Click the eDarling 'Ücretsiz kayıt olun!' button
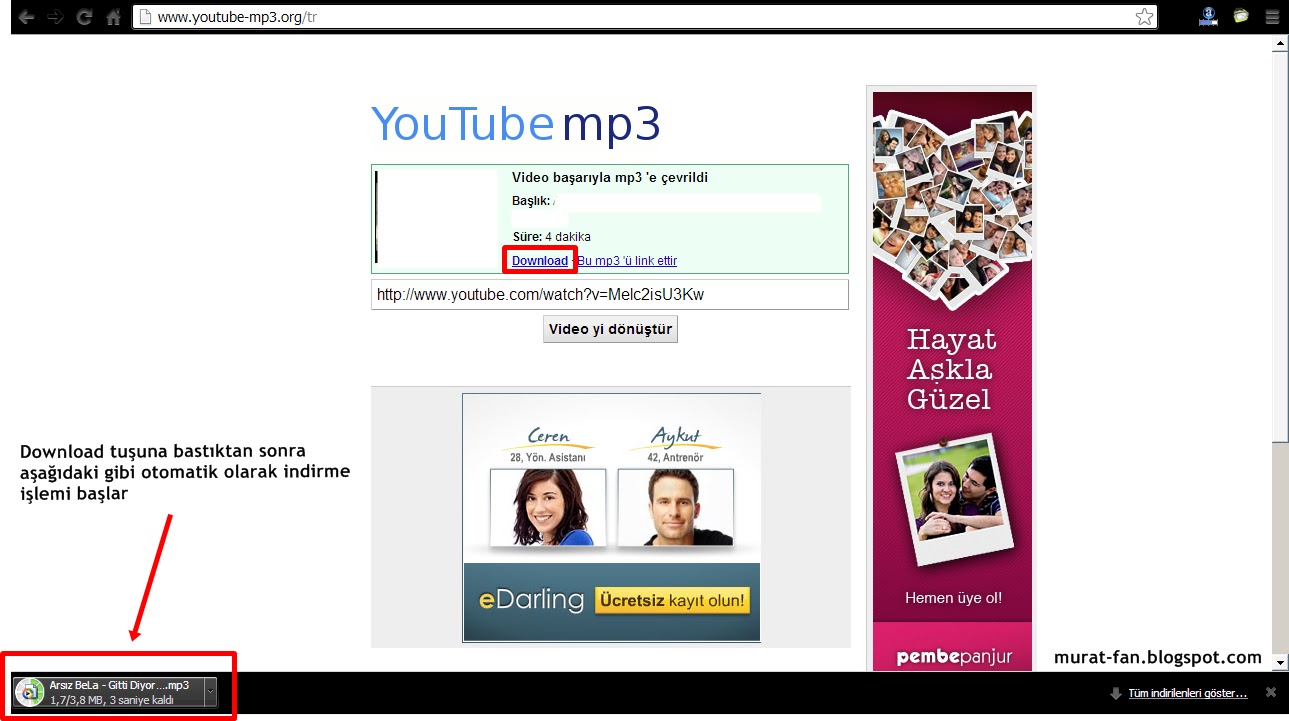Image resolution: width=1289 pixels, height=721 pixels. 672,601
